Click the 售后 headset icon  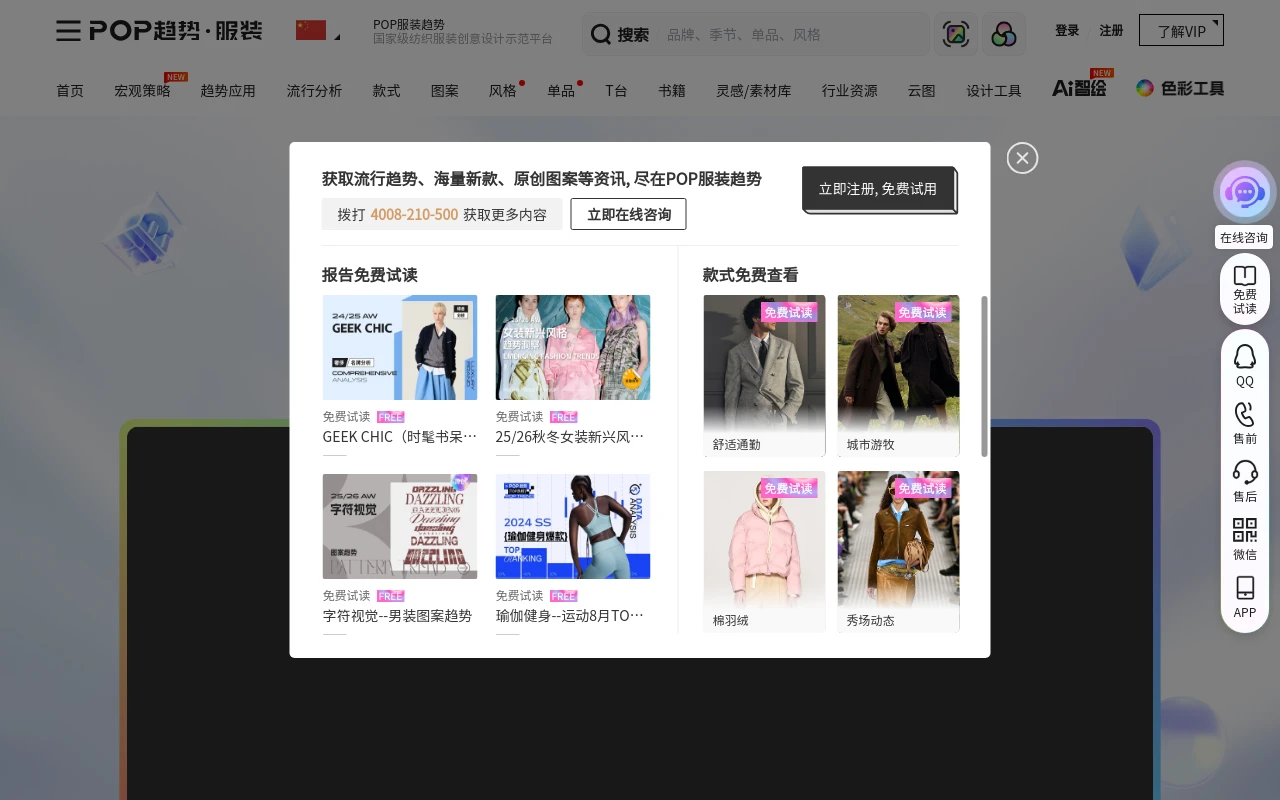[x=1244, y=472]
